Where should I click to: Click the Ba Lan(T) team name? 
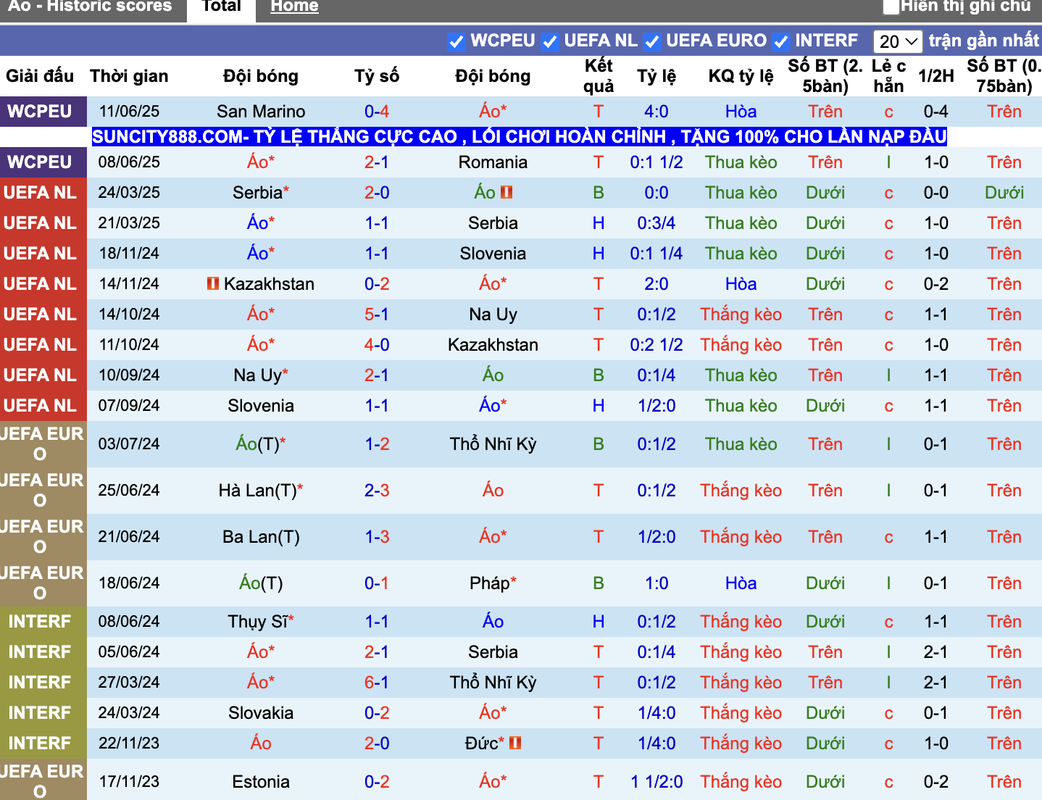coord(261,537)
